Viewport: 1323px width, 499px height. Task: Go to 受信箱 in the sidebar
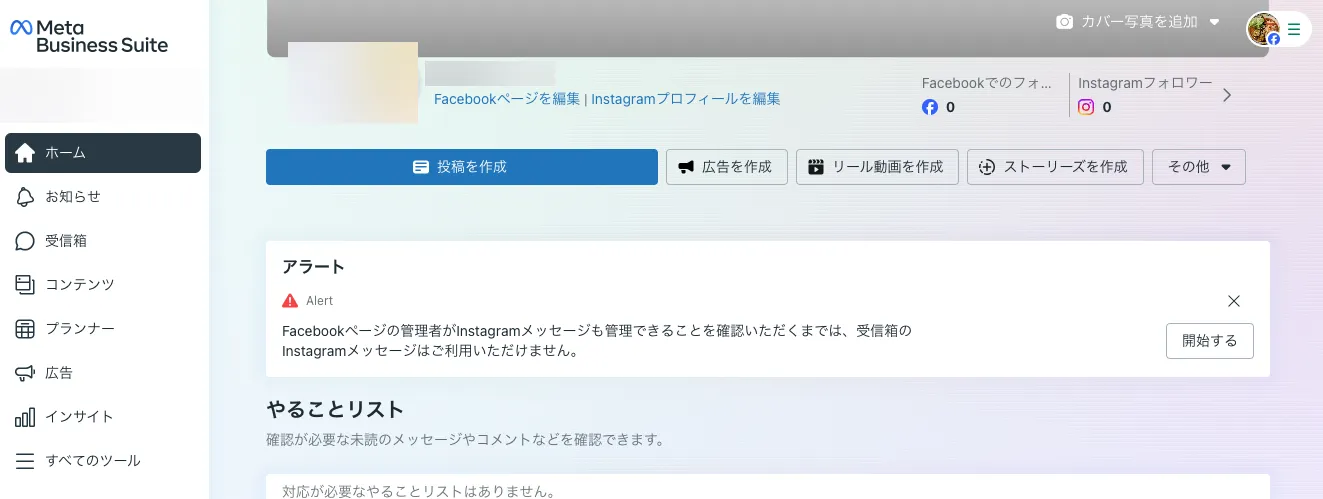(x=103, y=241)
